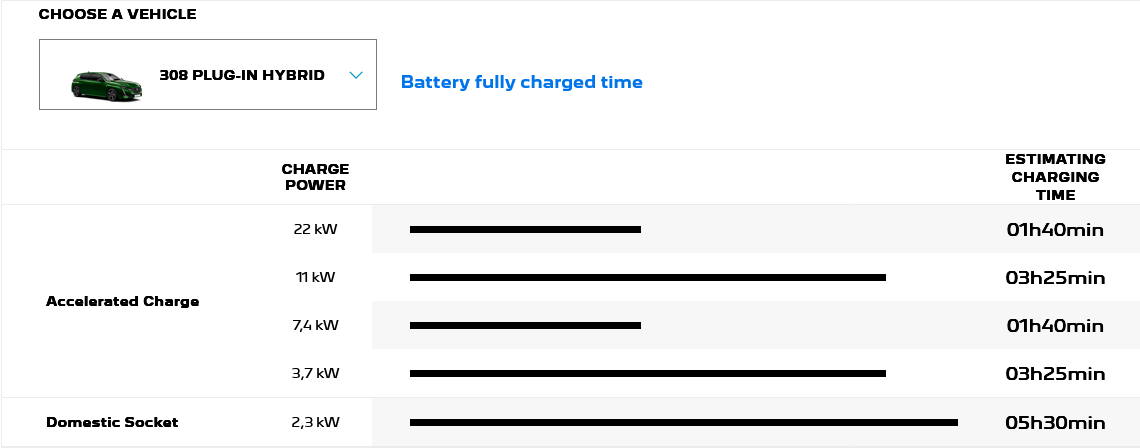The height and width of the screenshot is (448, 1140).
Task: Click the CHOOSE A VEHICLE heading
Action: tap(117, 14)
